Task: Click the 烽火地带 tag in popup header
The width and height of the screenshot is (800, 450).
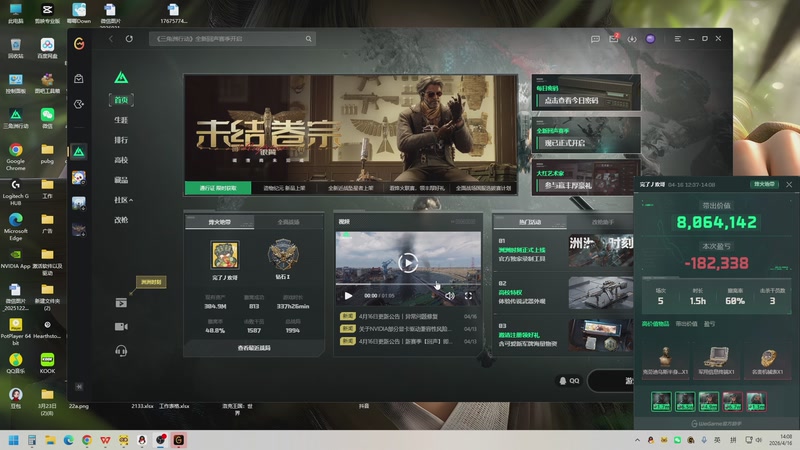Action: tap(764, 184)
